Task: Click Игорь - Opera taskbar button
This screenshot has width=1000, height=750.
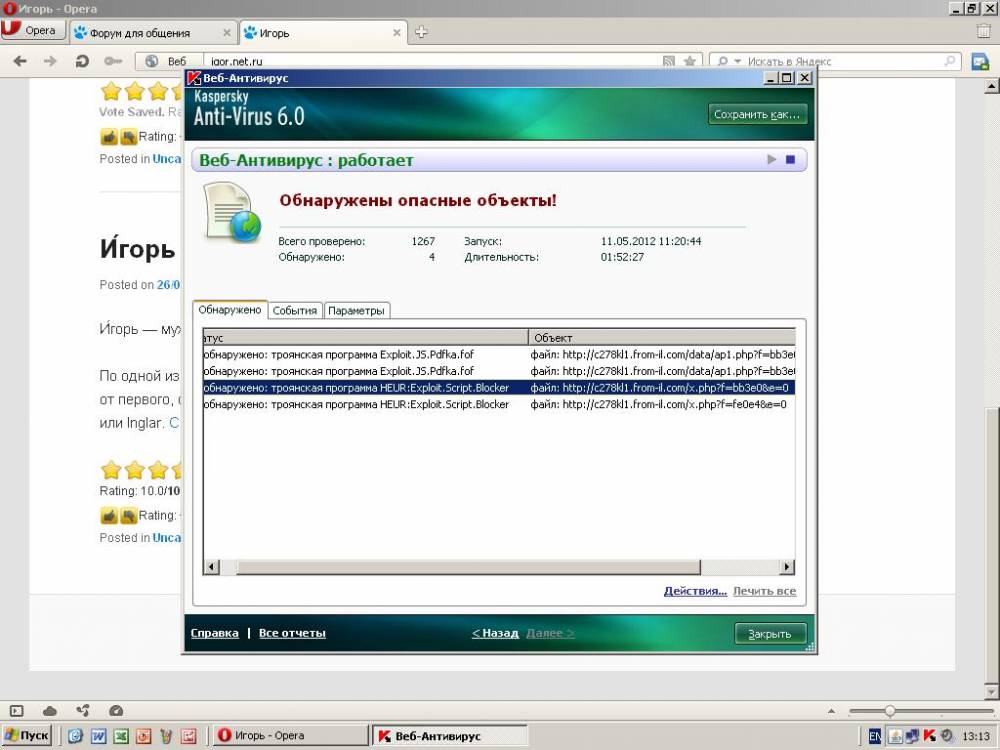Action: coord(290,735)
